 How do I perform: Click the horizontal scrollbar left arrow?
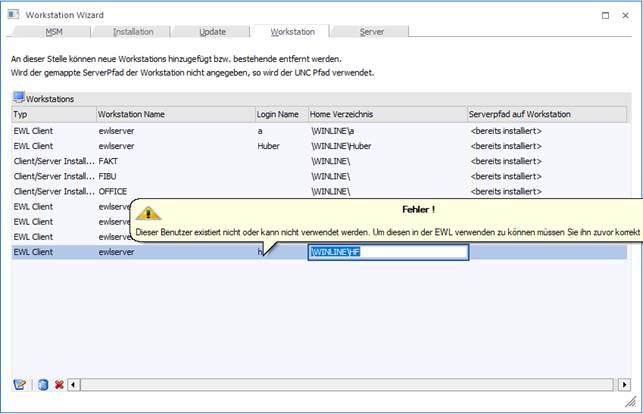[x=73, y=384]
